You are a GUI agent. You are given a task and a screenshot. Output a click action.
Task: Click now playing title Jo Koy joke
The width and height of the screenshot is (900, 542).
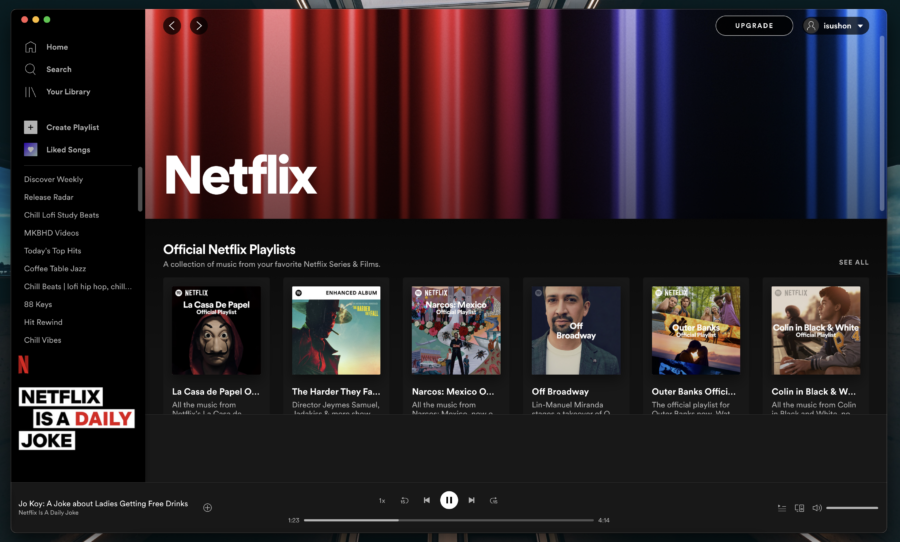click(x=103, y=504)
